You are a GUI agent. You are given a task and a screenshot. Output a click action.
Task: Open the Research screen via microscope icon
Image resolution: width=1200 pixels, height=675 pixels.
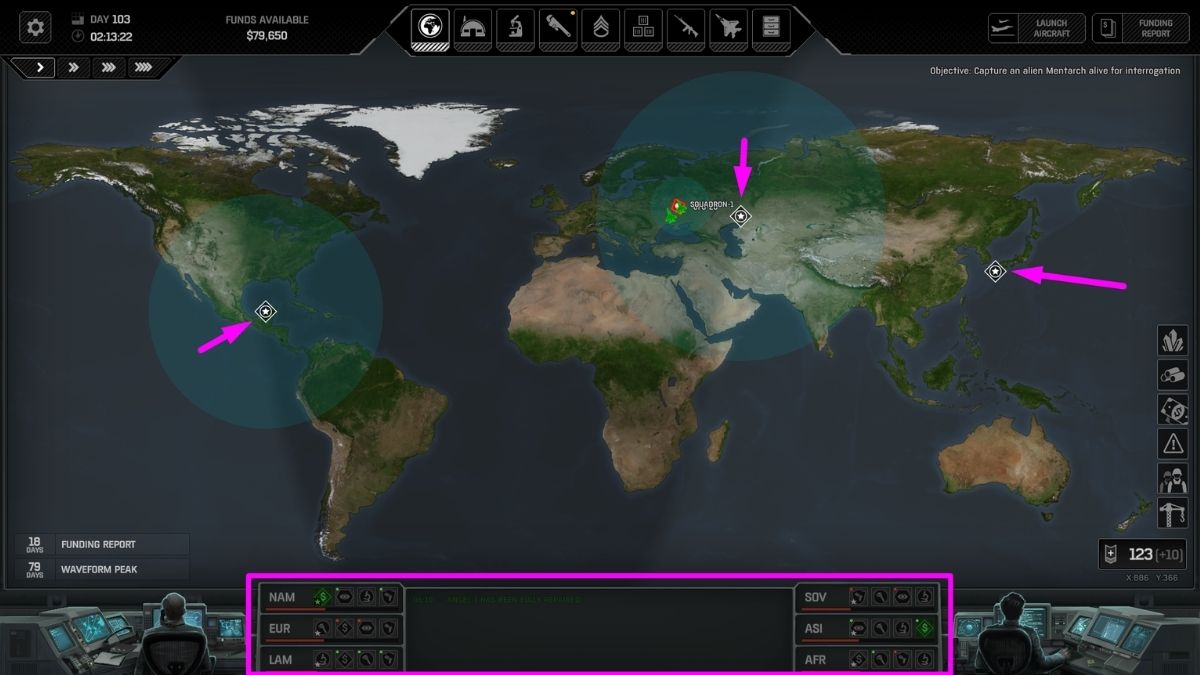pyautogui.click(x=515, y=27)
